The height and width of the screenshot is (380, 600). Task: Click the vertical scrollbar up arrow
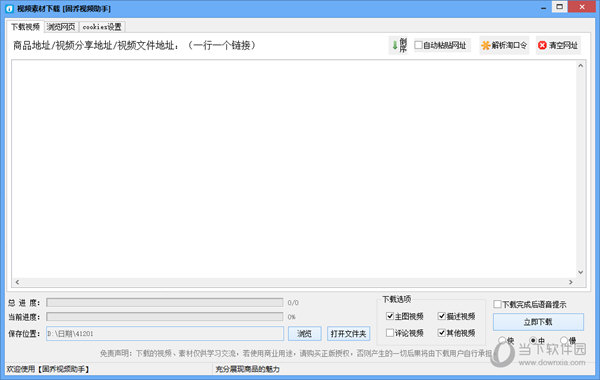click(x=580, y=65)
